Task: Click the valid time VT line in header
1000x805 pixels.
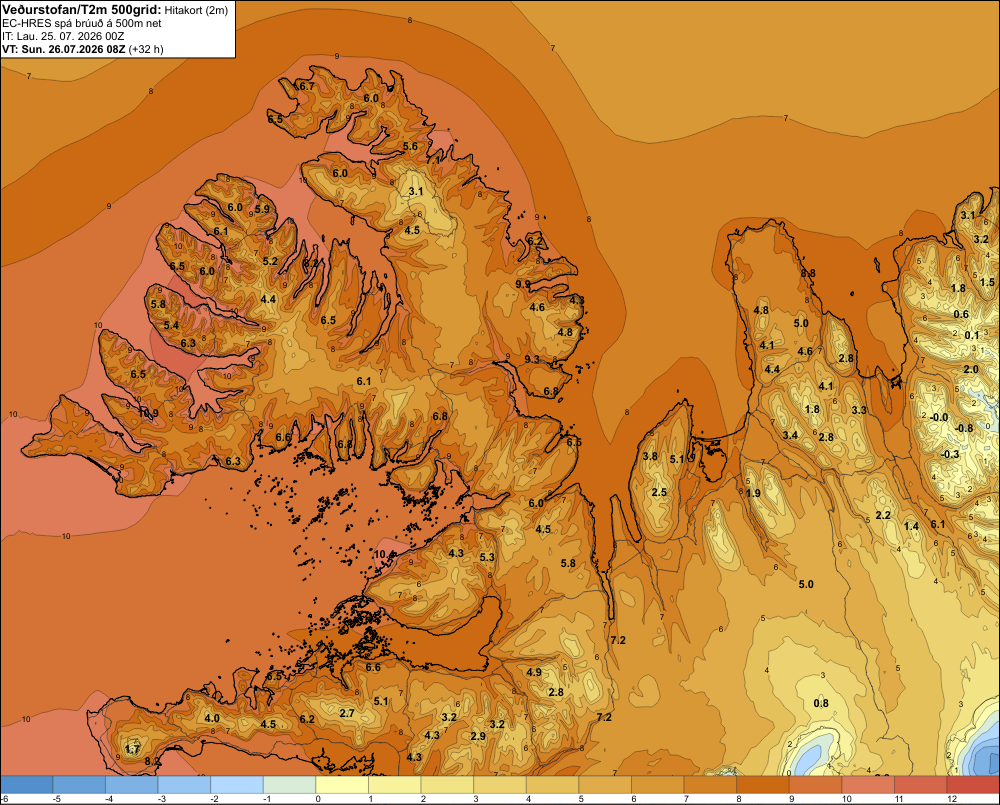Action: pos(83,49)
